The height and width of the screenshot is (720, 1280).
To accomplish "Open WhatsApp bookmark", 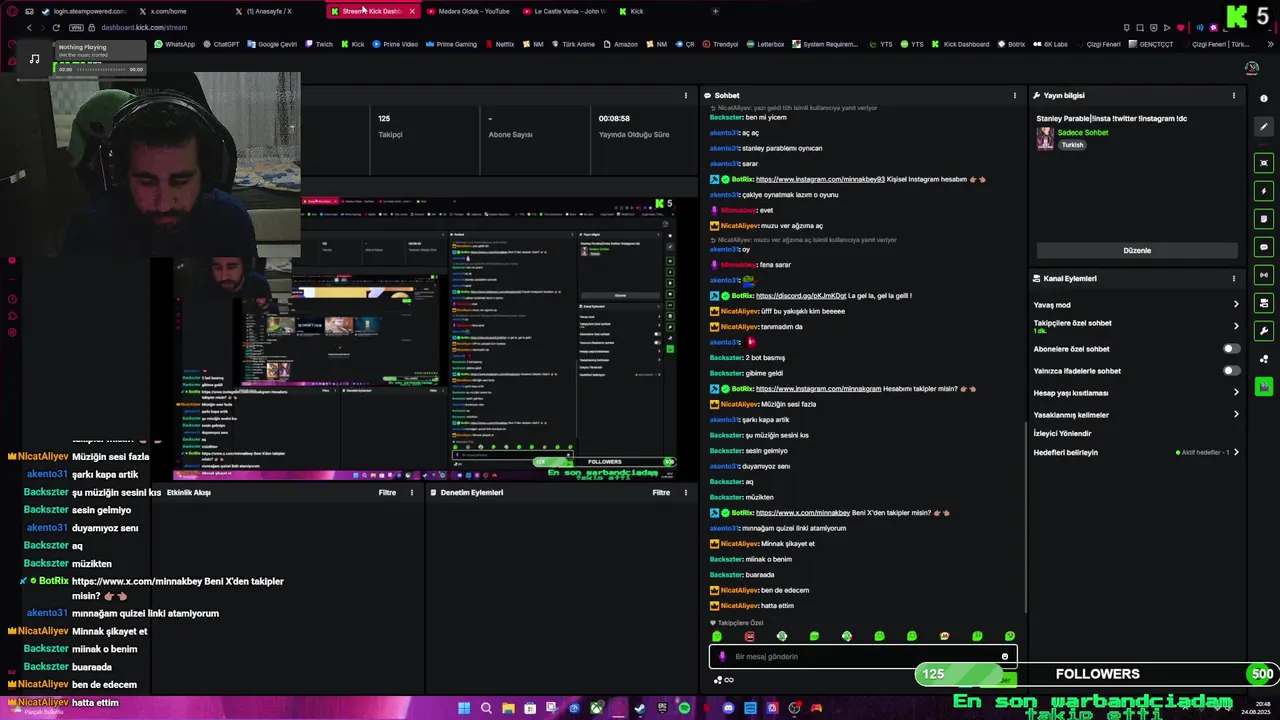I will [x=175, y=44].
